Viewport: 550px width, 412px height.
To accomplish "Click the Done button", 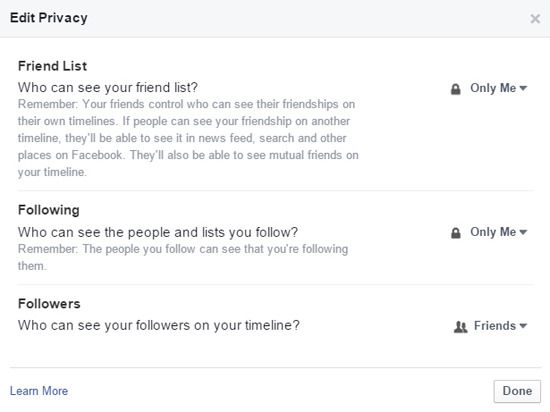I will coord(517,391).
